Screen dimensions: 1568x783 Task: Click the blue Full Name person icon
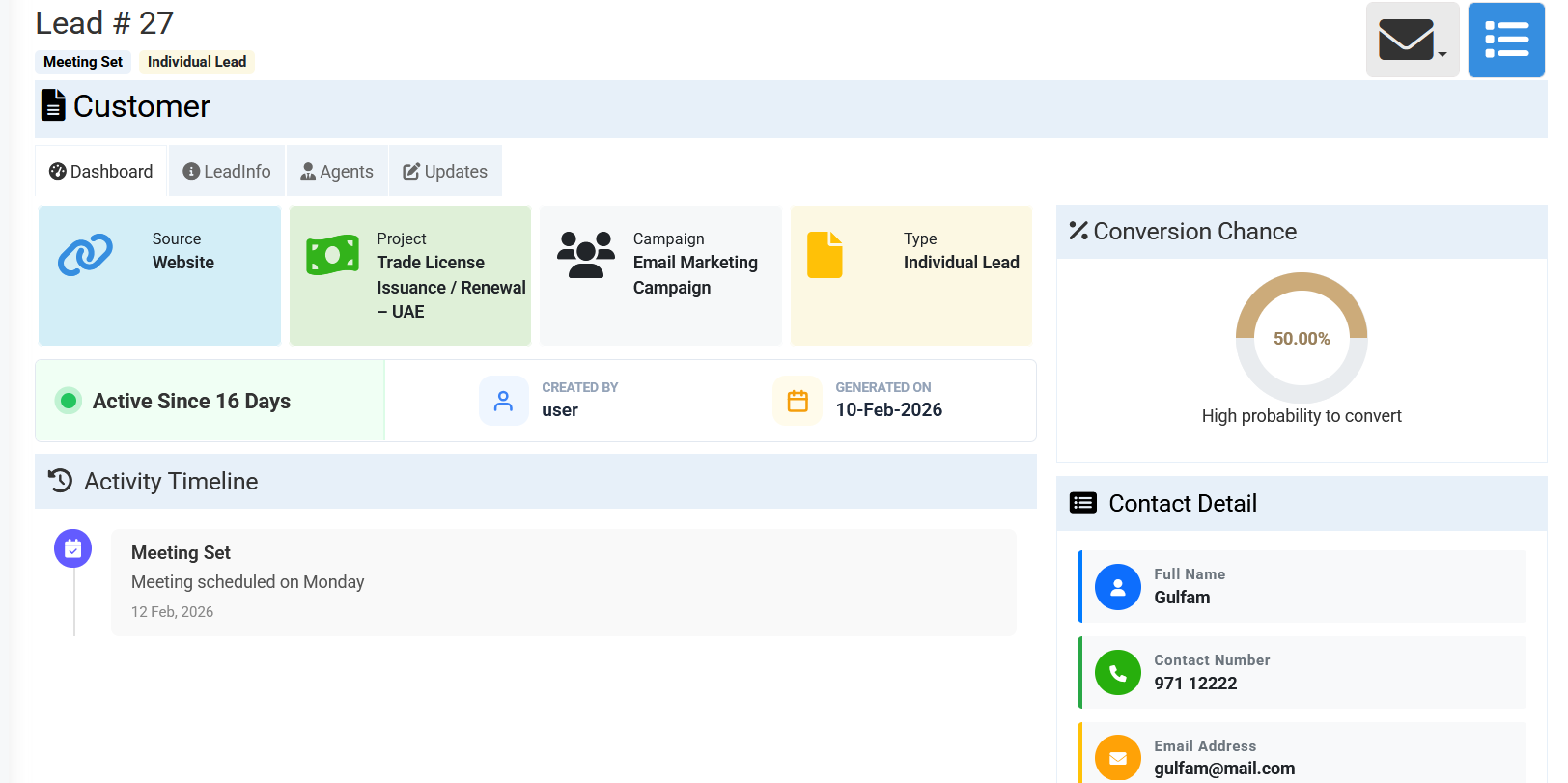coord(1117,587)
